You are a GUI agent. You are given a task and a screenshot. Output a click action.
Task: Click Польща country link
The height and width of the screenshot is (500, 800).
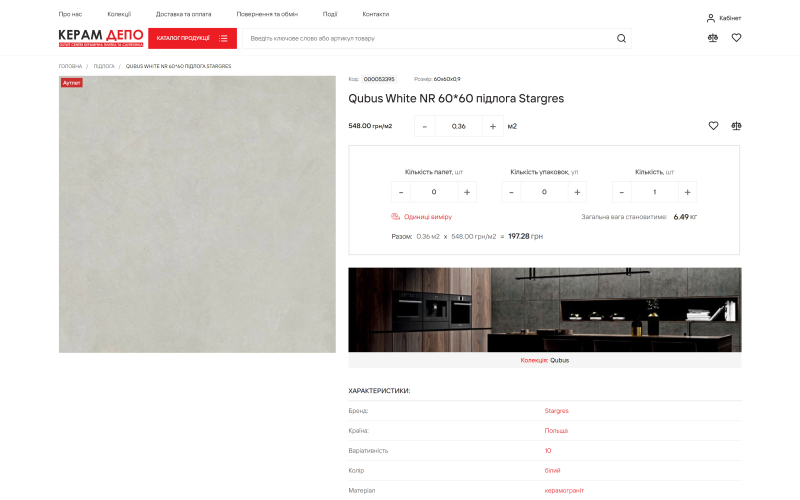click(556, 431)
